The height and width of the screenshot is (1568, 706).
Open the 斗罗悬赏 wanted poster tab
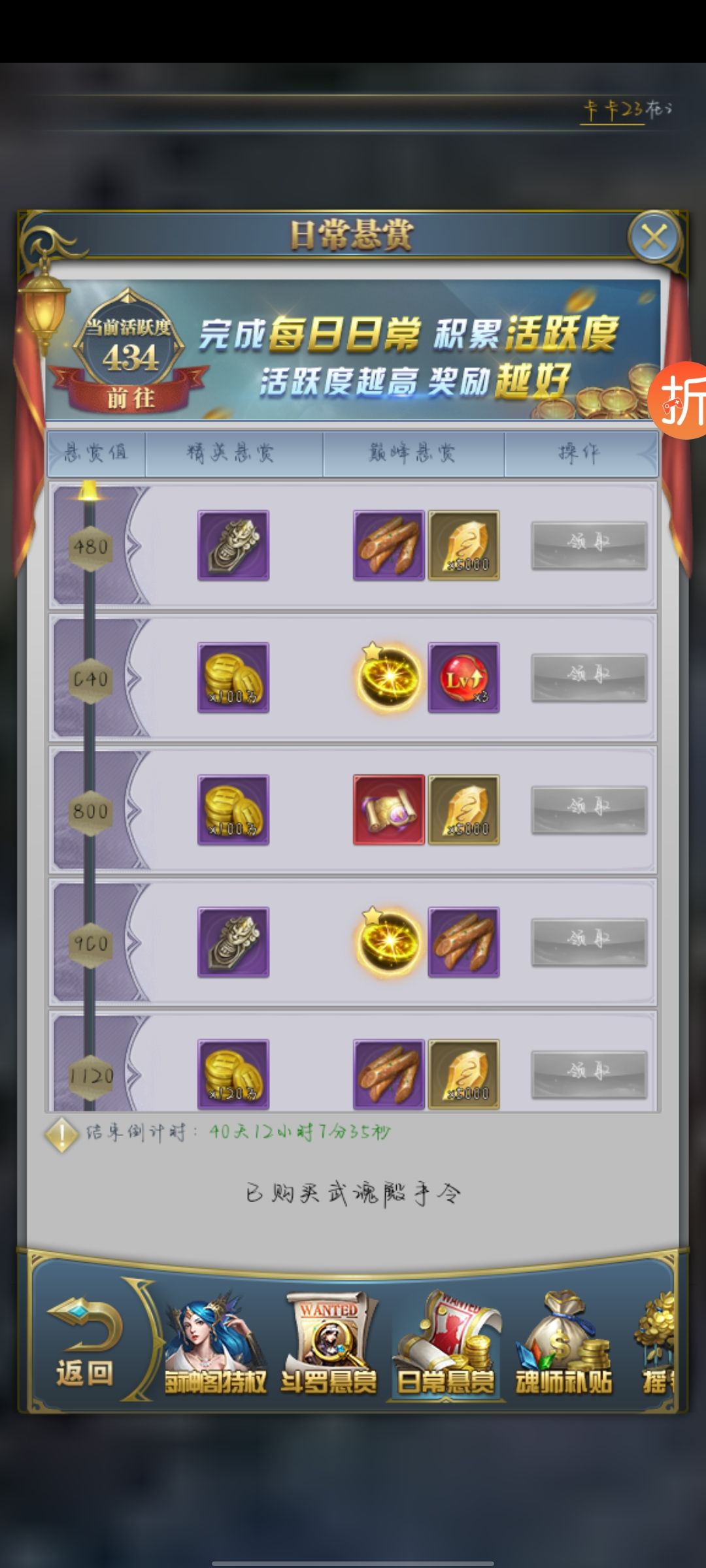[328, 1343]
